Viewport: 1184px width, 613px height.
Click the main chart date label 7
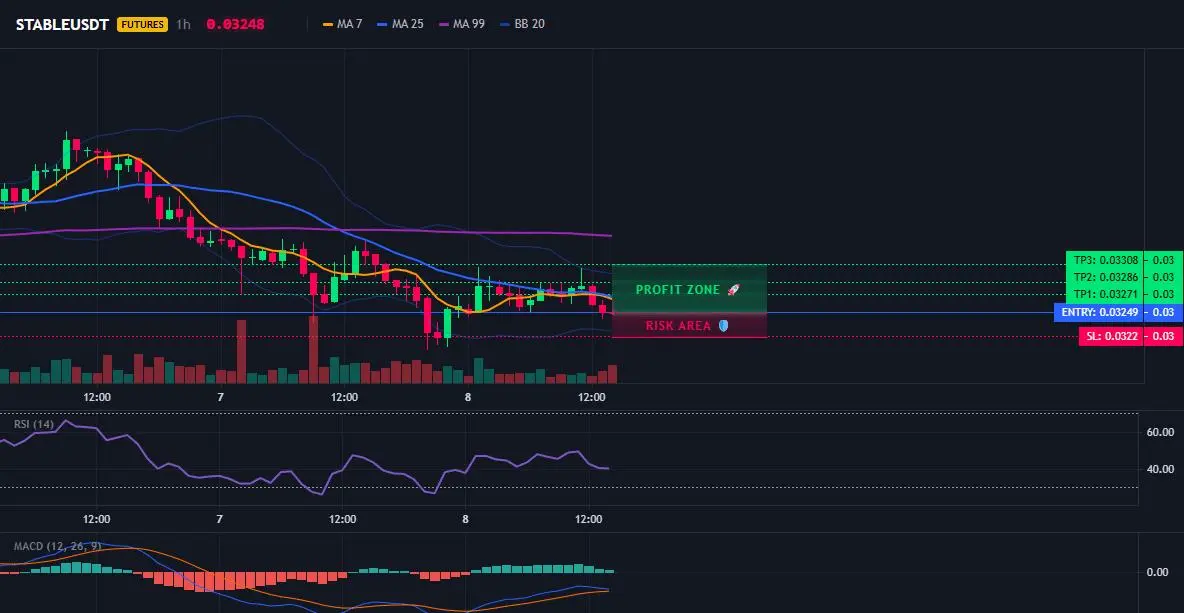coord(220,397)
